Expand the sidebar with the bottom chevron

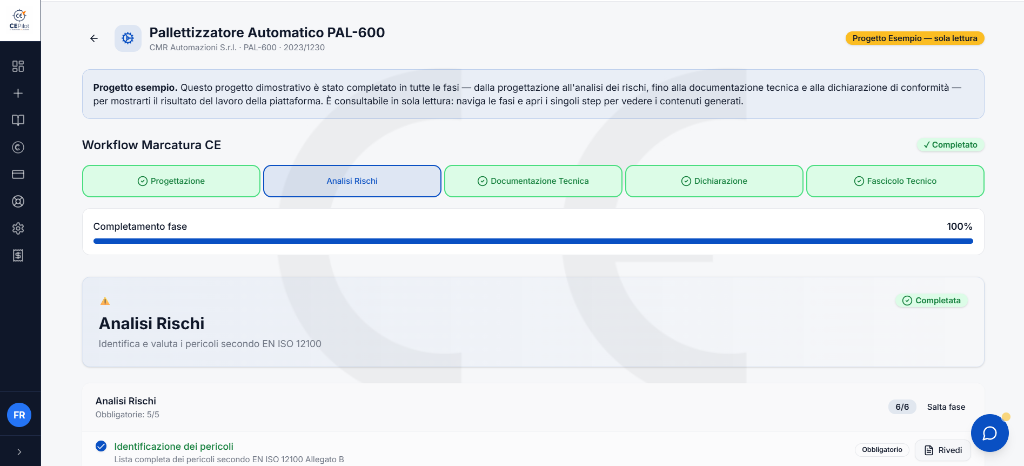(x=19, y=452)
